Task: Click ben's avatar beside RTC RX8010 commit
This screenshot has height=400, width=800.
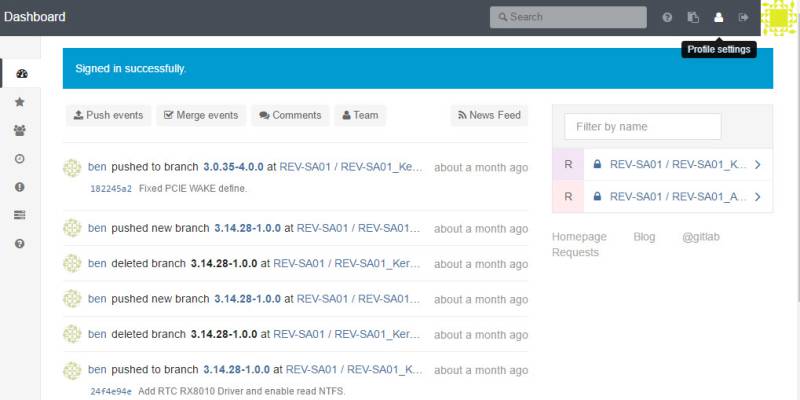Action: (x=72, y=371)
